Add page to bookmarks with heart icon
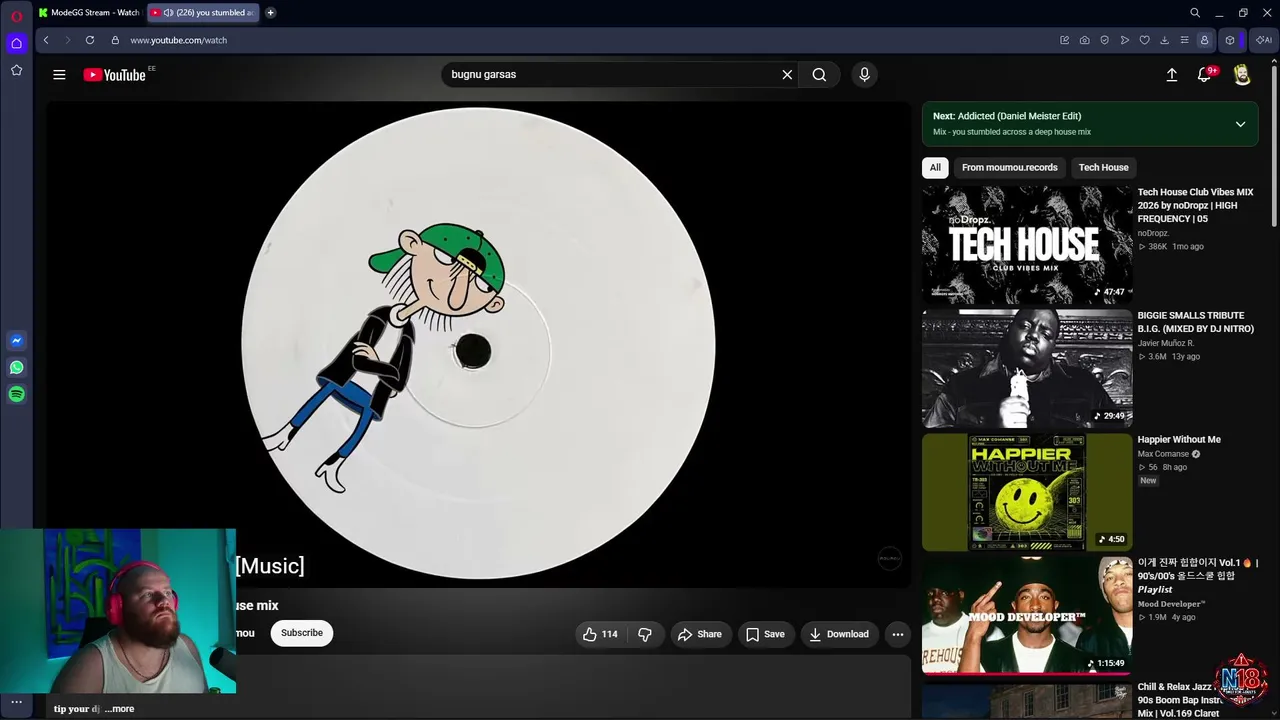Viewport: 1280px width, 720px height. pyautogui.click(x=1144, y=40)
